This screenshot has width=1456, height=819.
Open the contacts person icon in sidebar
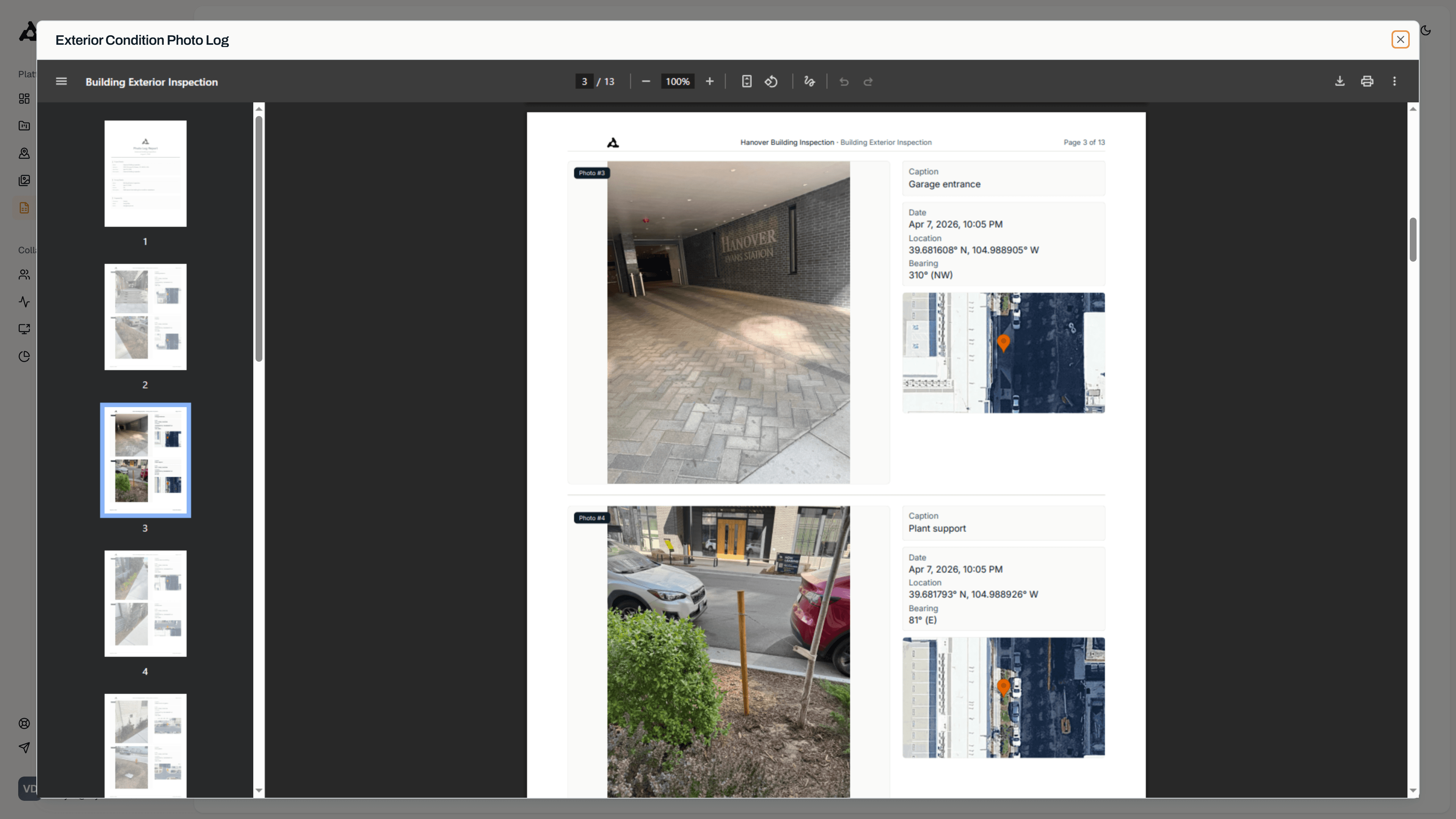click(24, 153)
